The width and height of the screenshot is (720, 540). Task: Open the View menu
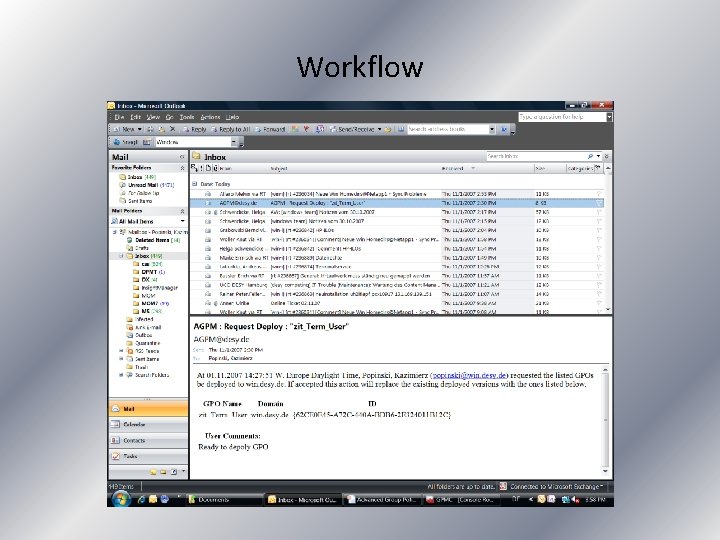[x=153, y=117]
